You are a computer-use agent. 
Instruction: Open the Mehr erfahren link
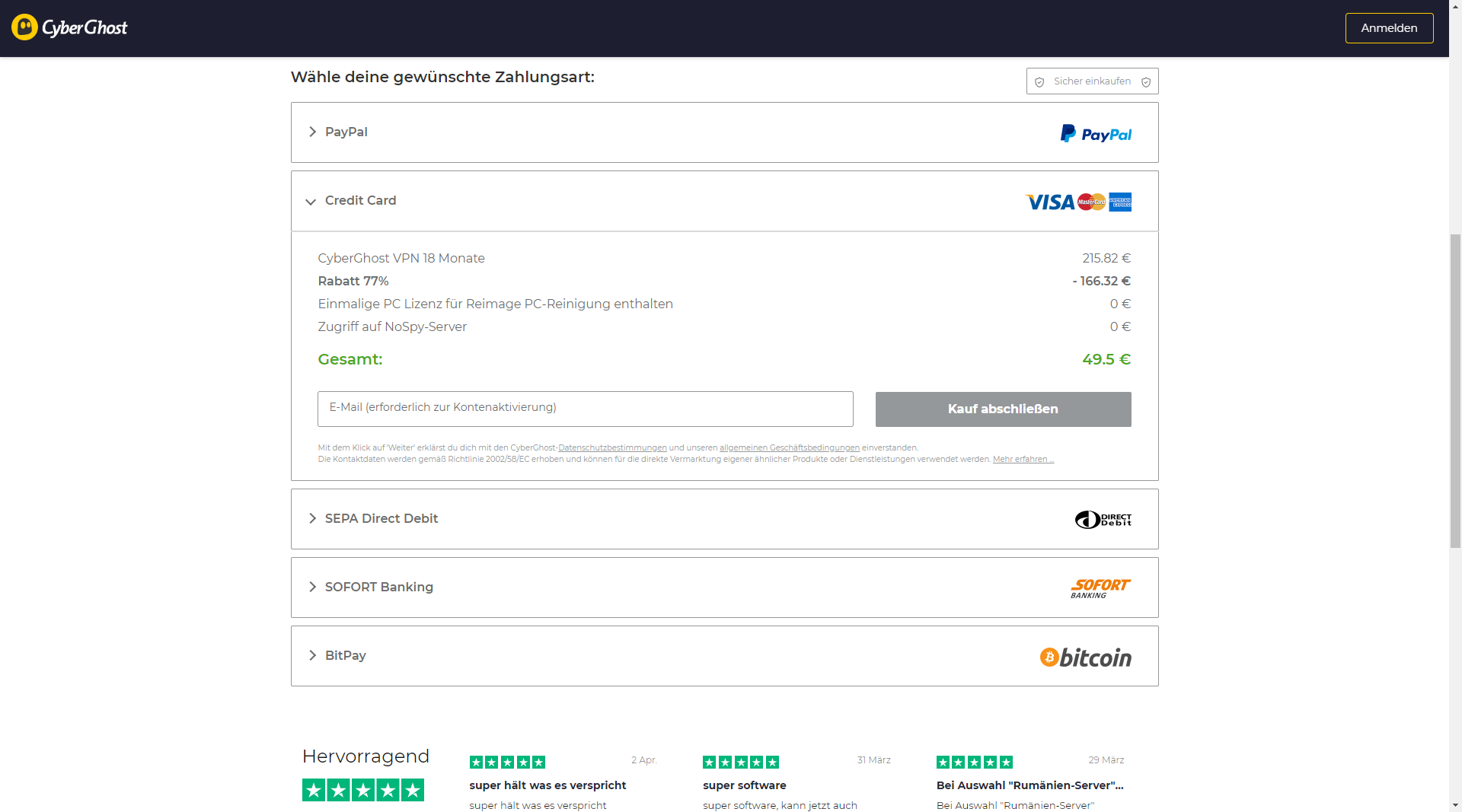tap(1023, 459)
